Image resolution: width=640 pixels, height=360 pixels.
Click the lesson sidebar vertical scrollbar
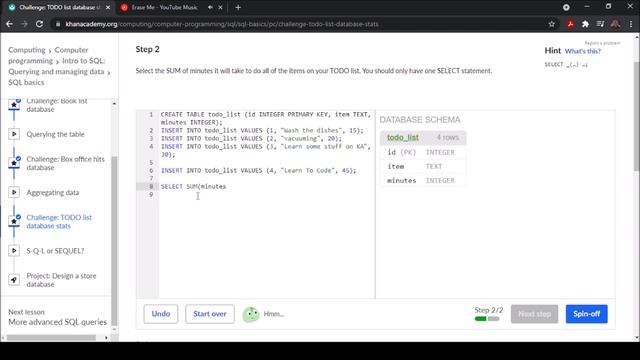(x=114, y=241)
